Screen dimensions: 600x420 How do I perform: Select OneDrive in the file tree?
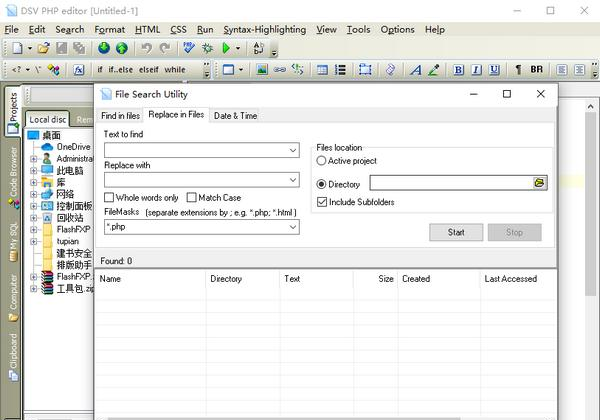coord(73,147)
